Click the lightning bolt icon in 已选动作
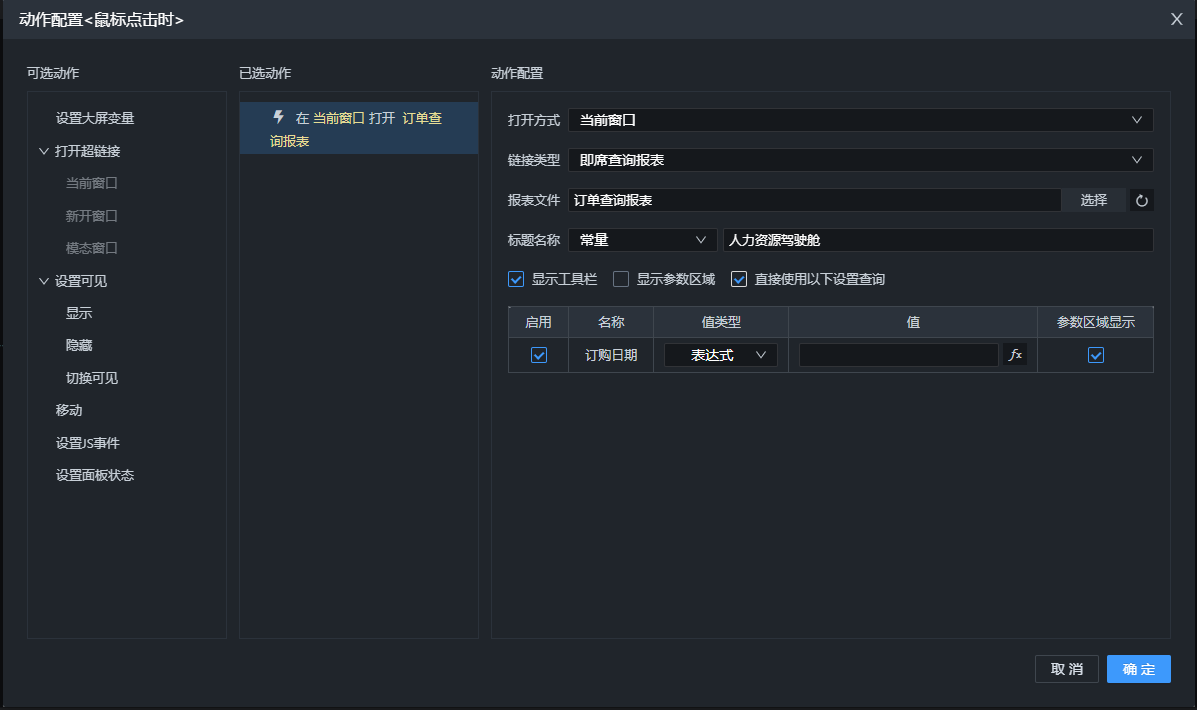The image size is (1197, 710). [x=279, y=117]
